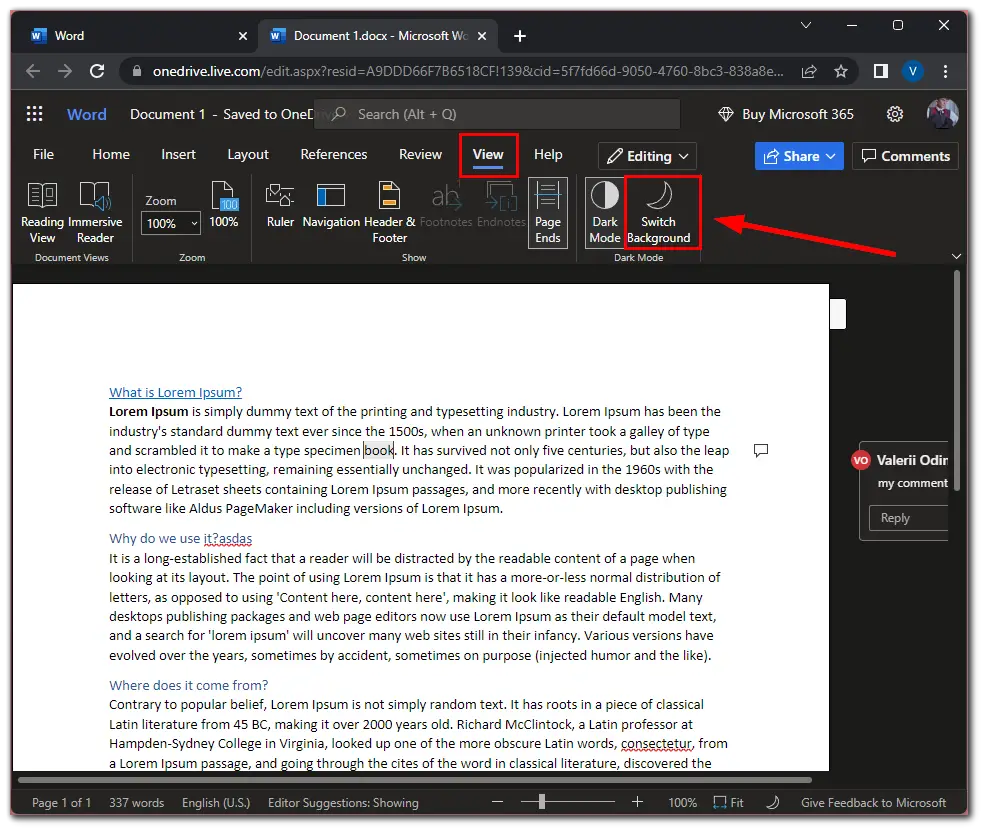
Task: Switch to the Word browser tab
Action: tap(133, 36)
